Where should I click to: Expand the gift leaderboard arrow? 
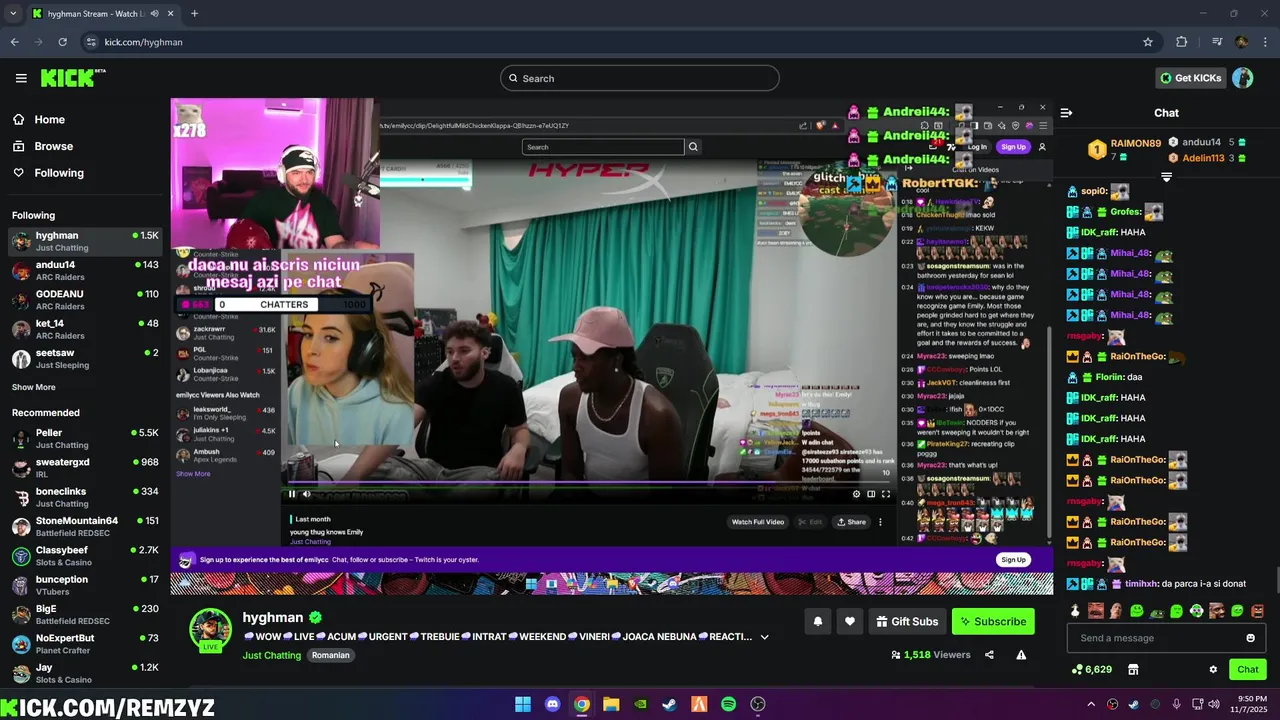click(1166, 177)
